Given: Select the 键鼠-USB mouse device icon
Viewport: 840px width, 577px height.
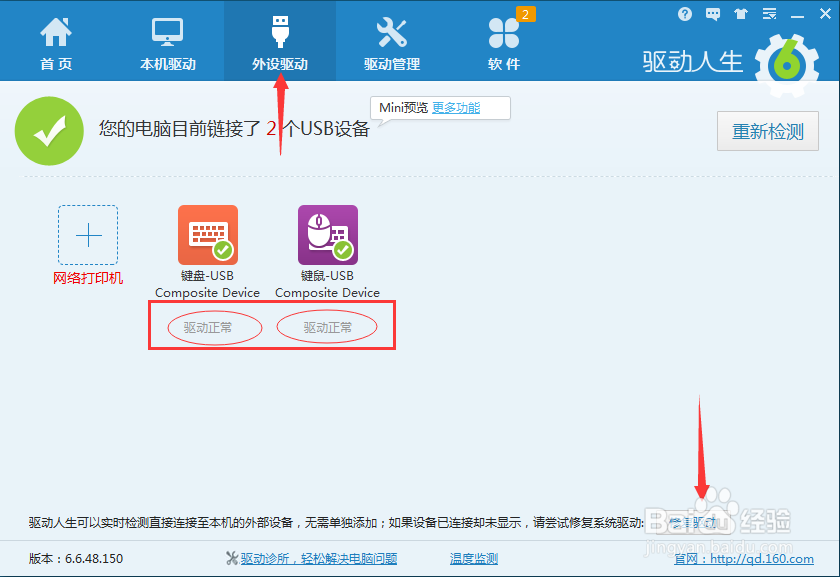Looking at the screenshot, I should click(x=328, y=235).
